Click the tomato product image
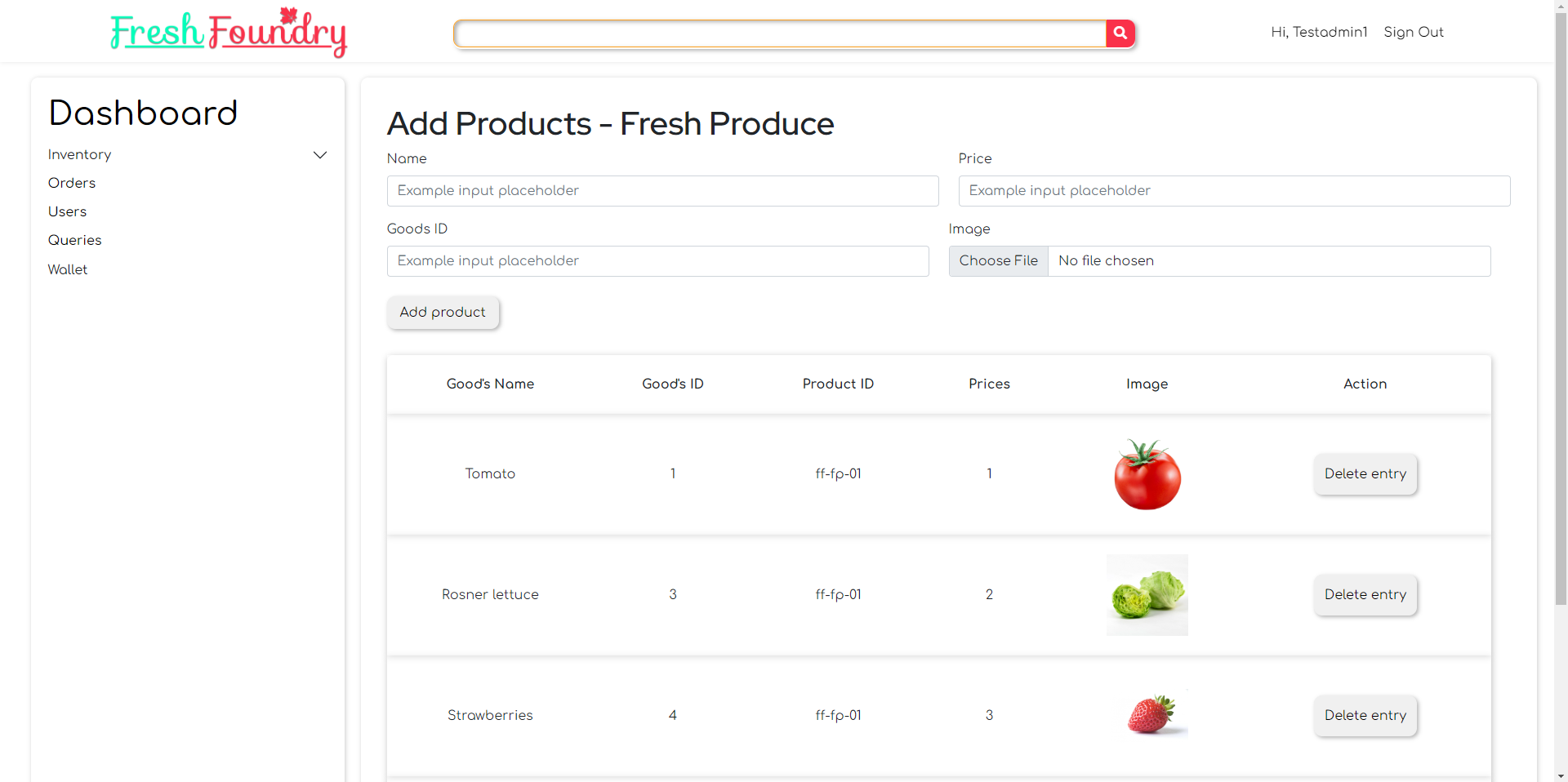The image size is (1568, 782). point(1147,474)
